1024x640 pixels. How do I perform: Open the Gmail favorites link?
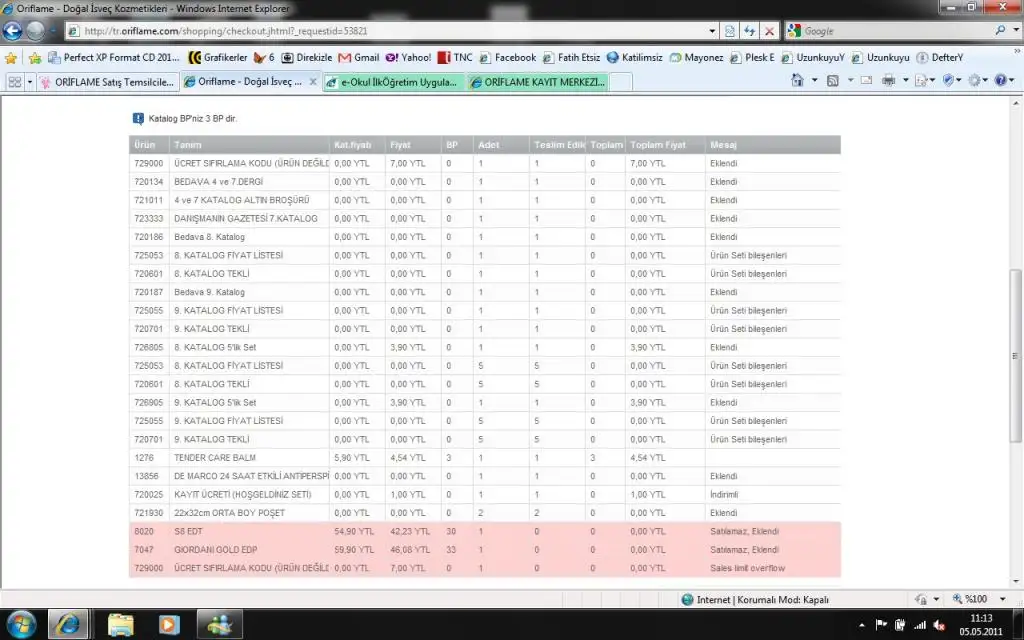(359, 57)
